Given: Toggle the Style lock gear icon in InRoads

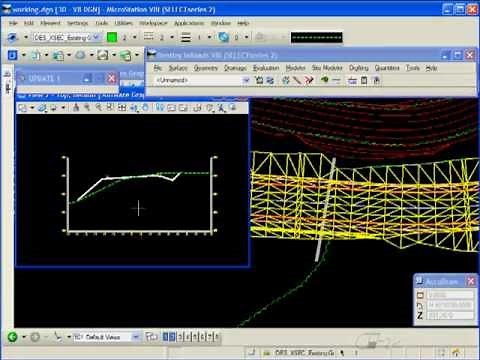Looking at the screenshot, I should 286,80.
